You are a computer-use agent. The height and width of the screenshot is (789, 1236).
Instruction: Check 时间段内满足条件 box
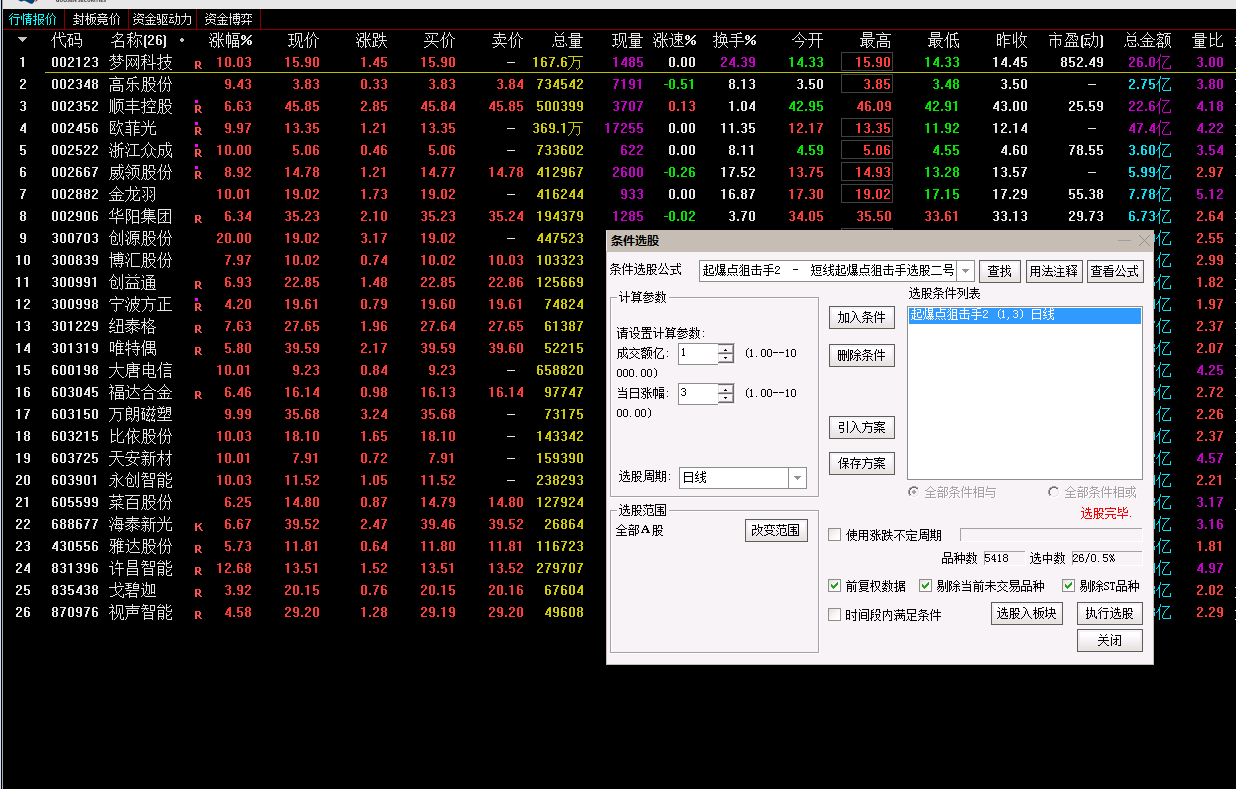point(835,615)
